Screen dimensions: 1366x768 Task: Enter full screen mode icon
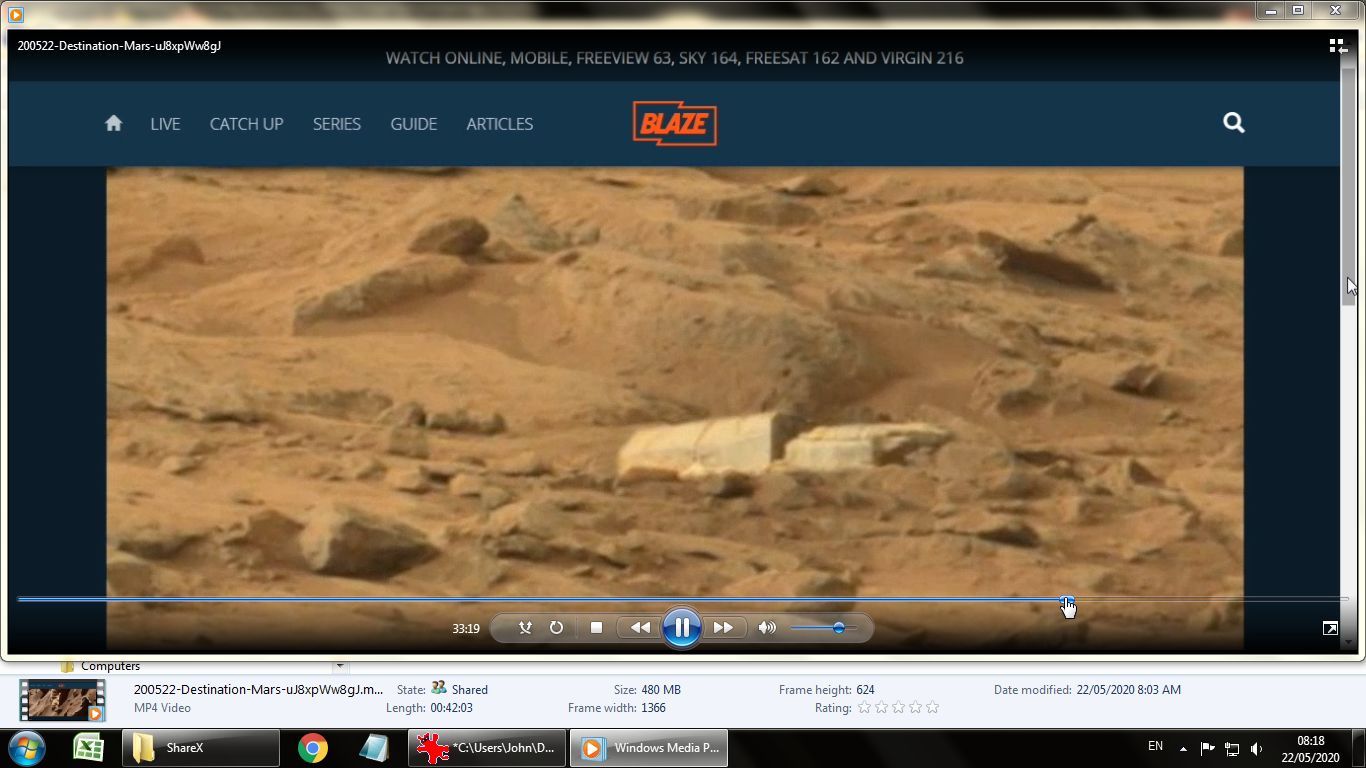click(1330, 628)
